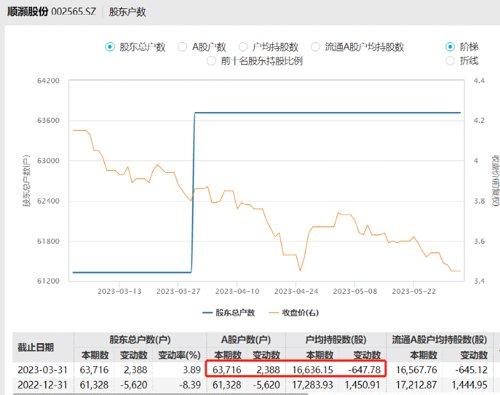Select the A股户数 radio option
Viewport: 500px width, 395px height.
[x=202, y=47]
